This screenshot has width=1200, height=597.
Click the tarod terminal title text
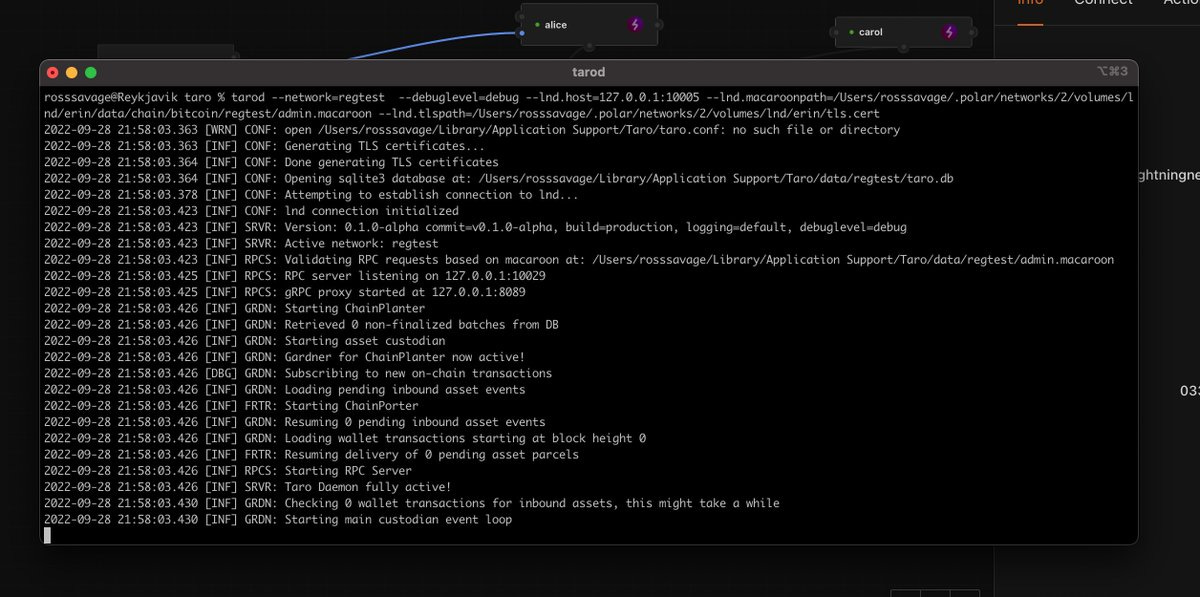588,72
